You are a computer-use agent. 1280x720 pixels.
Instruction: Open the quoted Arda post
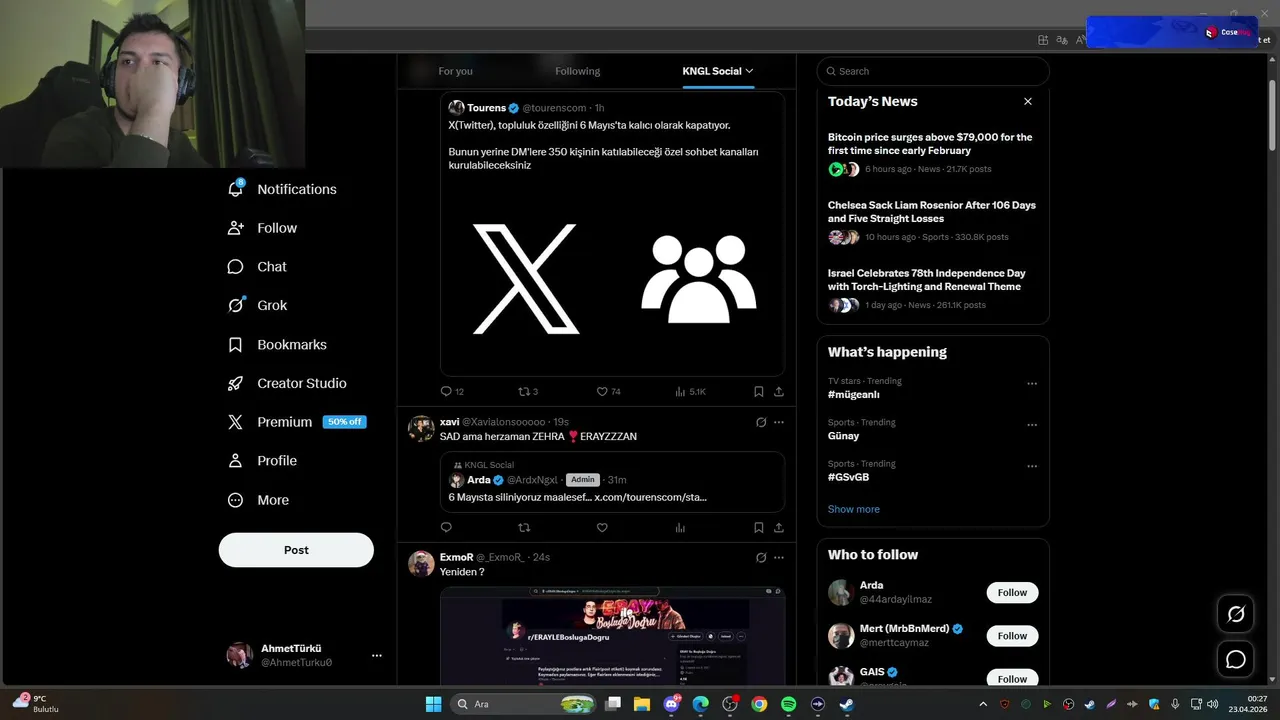pyautogui.click(x=612, y=482)
